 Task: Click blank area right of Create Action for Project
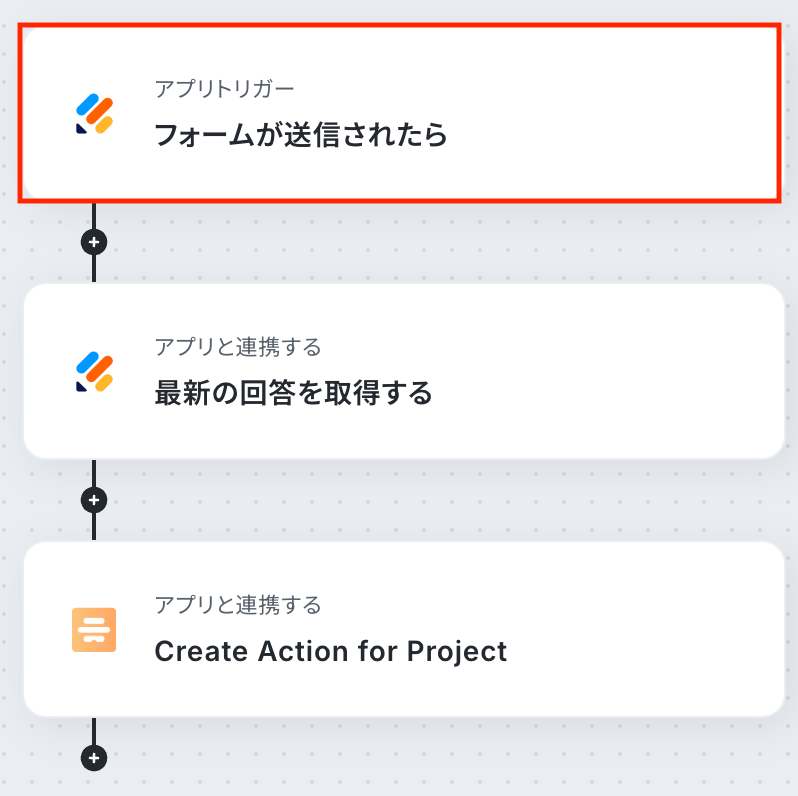650,652
